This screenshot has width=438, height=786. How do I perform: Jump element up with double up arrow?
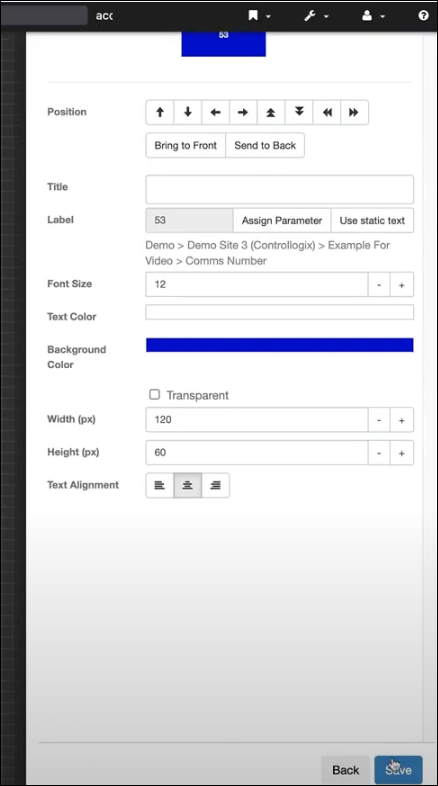coord(271,112)
